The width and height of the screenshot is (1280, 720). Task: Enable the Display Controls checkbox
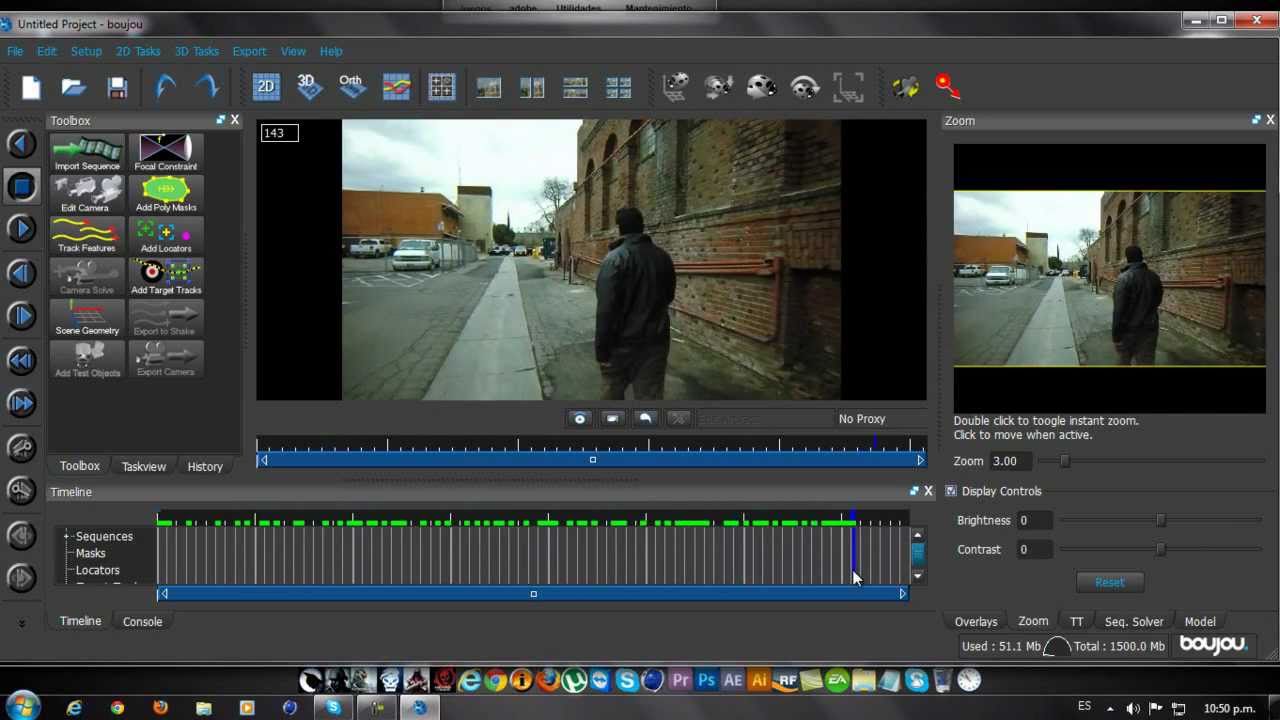click(950, 490)
